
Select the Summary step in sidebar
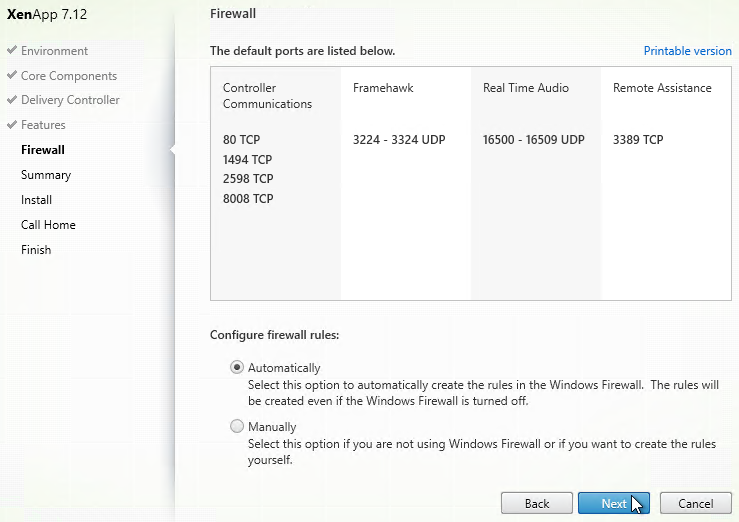coord(46,175)
